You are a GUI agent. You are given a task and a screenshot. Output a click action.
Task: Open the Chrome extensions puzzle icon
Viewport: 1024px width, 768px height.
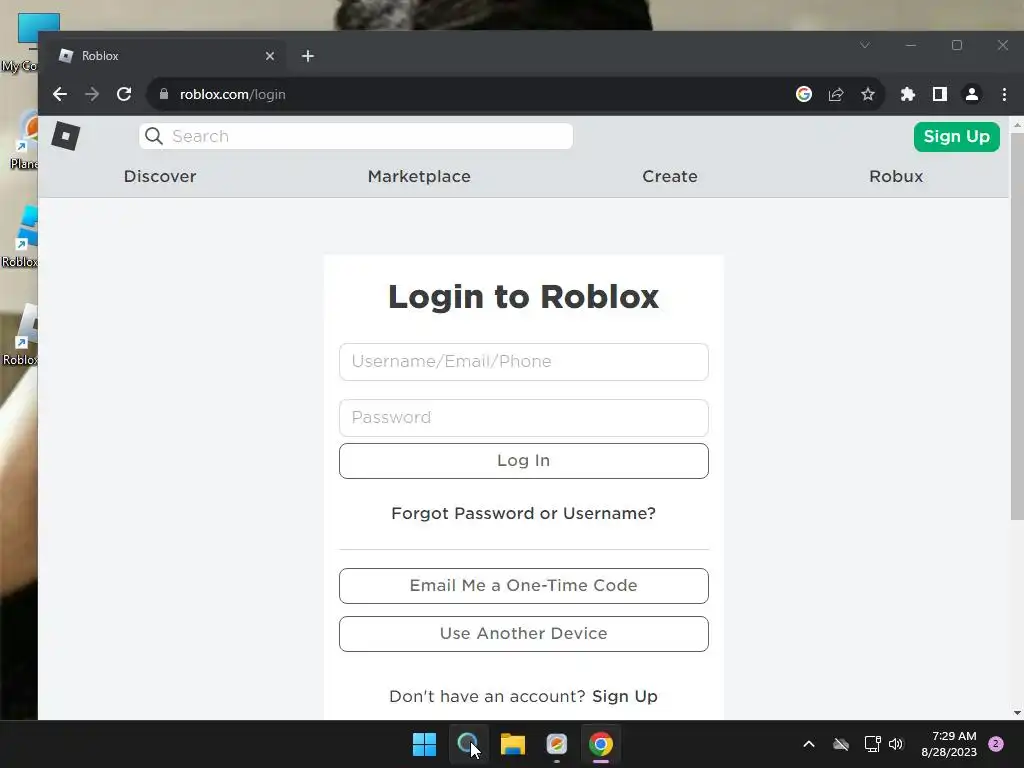tap(908, 94)
